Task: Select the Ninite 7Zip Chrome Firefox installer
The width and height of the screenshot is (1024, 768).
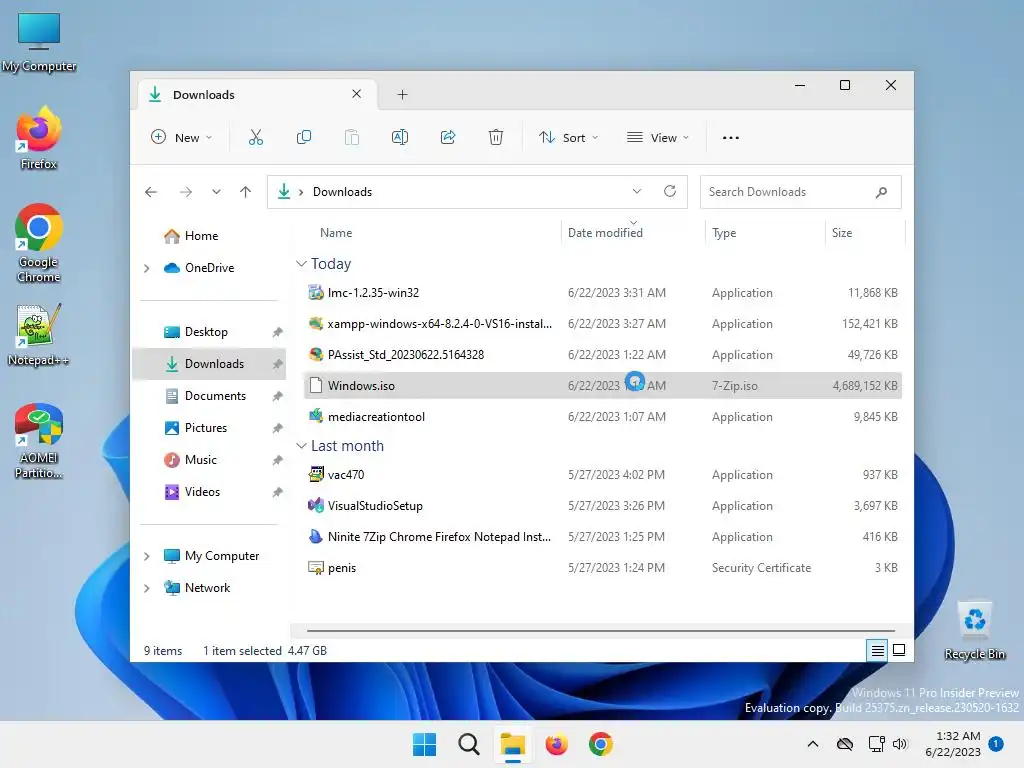Action: (603, 537)
